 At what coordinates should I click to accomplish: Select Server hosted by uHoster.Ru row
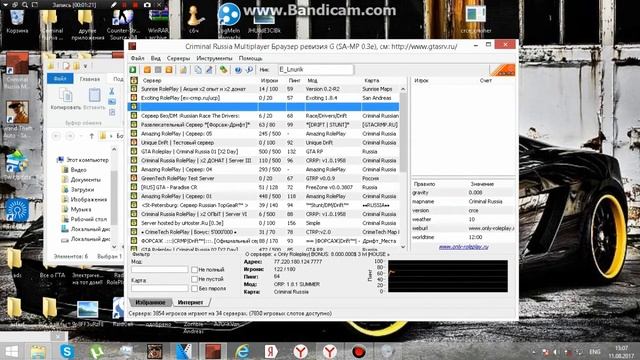coord(264,223)
